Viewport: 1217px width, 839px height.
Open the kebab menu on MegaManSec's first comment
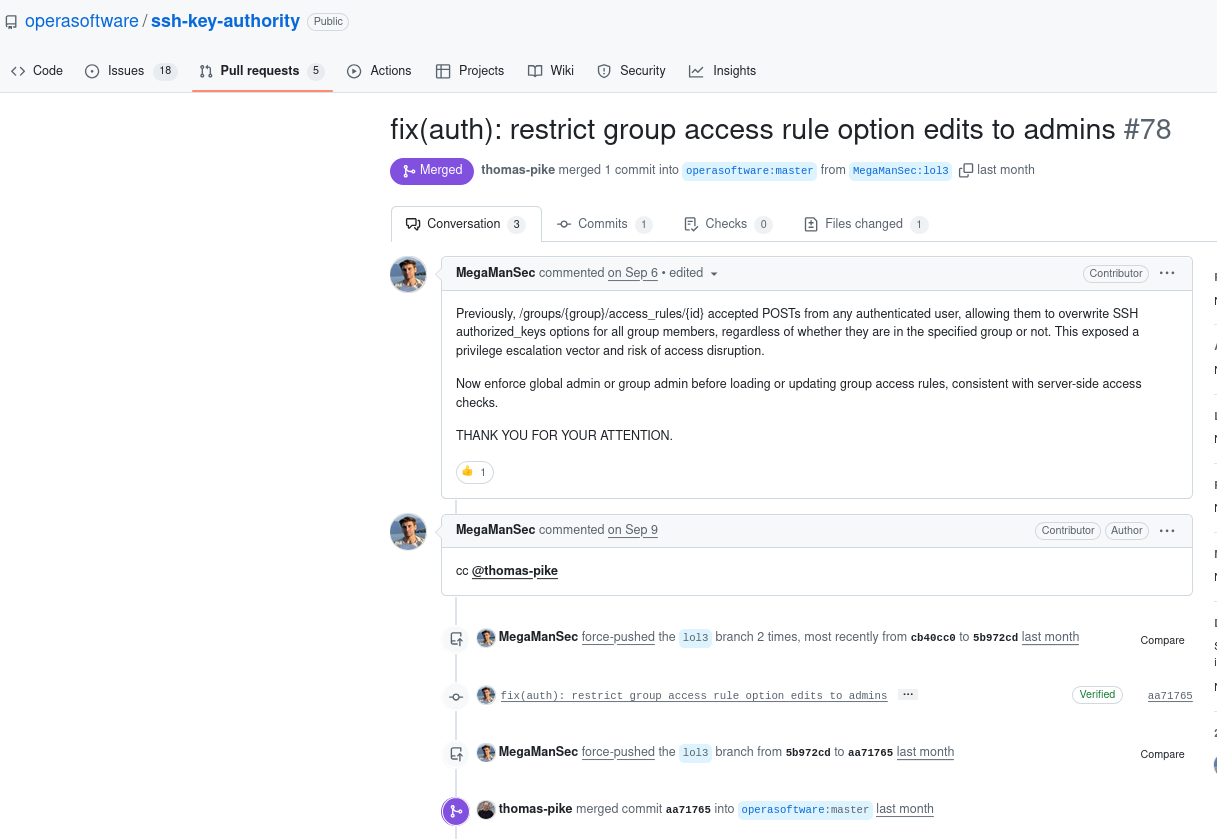coord(1166,273)
